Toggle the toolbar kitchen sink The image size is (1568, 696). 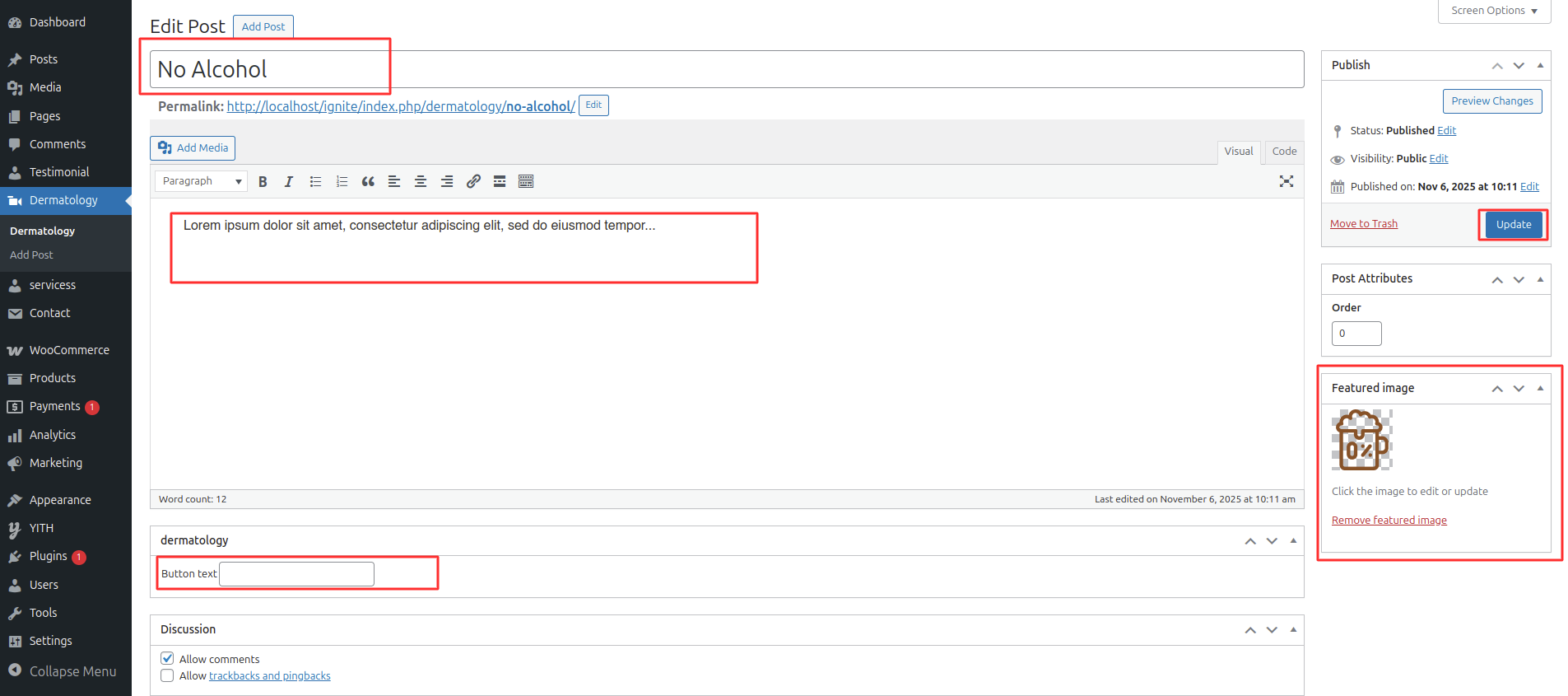(526, 182)
